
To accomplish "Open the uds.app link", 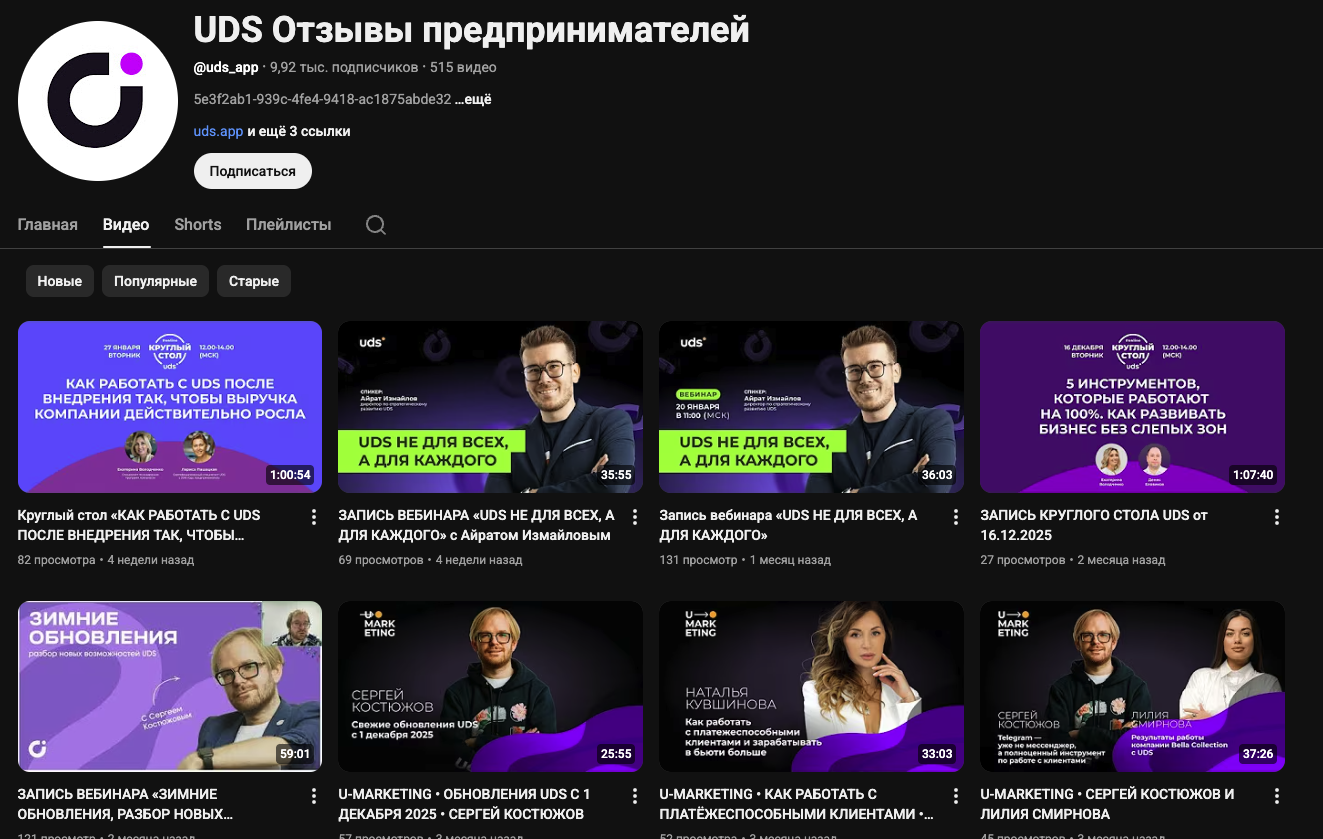I will (x=219, y=131).
